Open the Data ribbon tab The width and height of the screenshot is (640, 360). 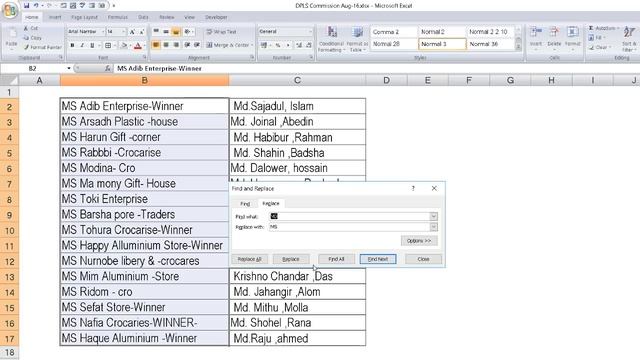143,17
